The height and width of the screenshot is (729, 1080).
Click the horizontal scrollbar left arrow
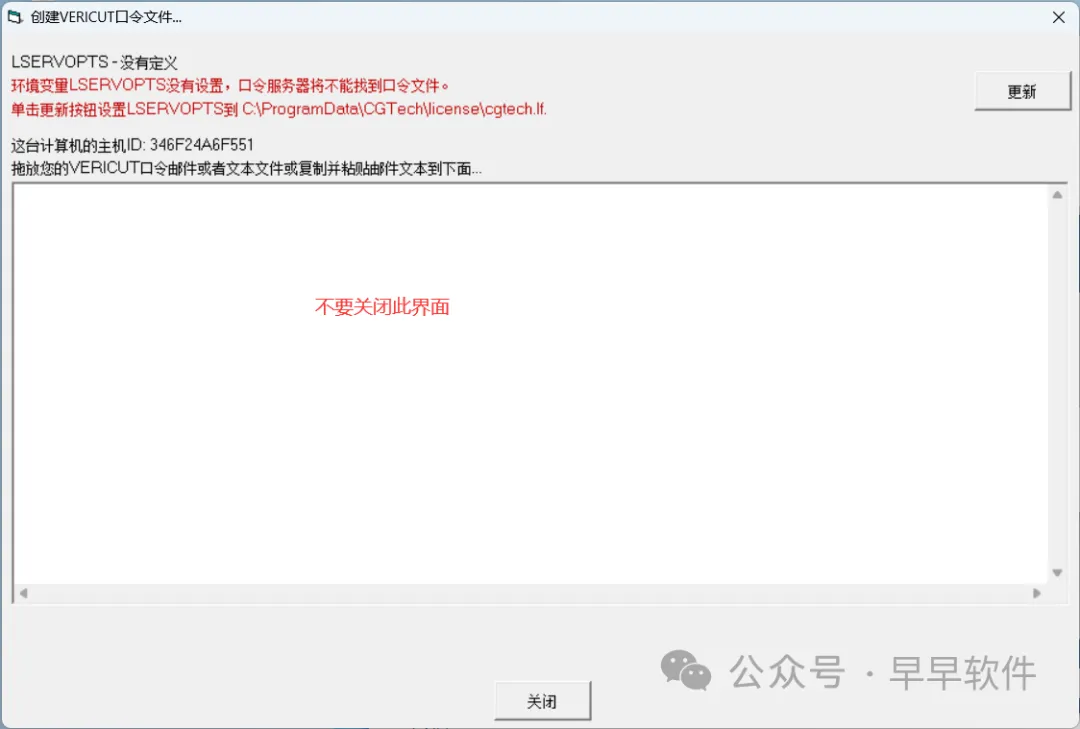(x=23, y=593)
